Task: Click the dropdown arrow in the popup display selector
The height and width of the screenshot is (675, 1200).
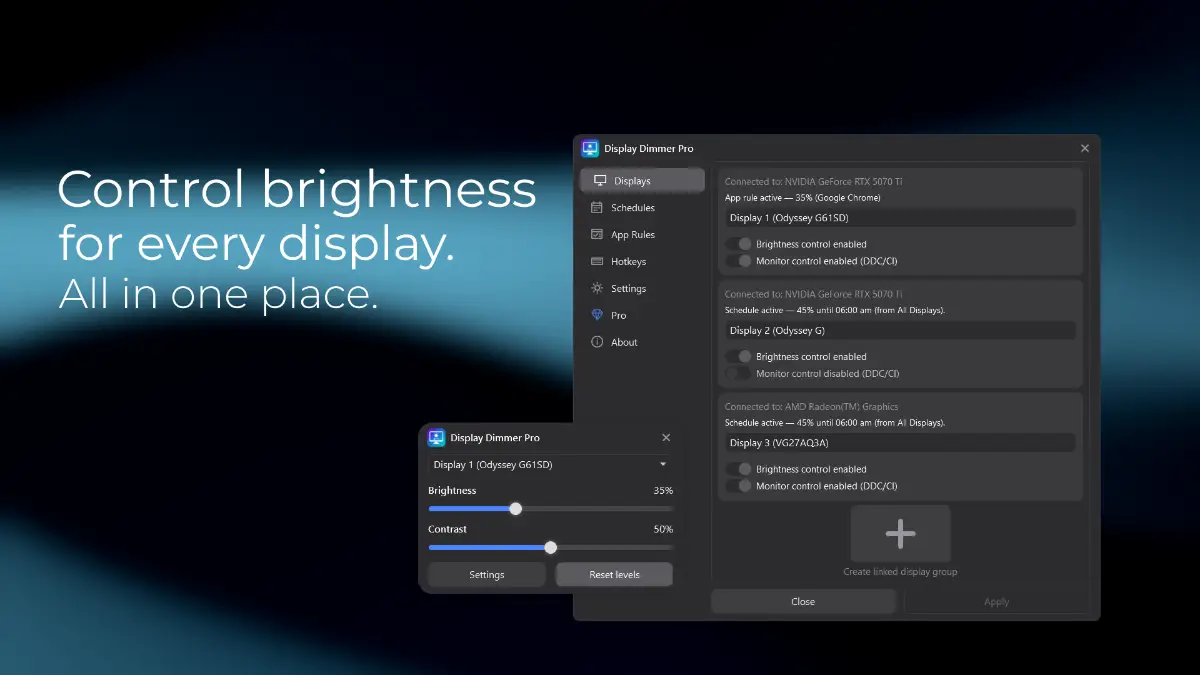Action: tap(662, 465)
